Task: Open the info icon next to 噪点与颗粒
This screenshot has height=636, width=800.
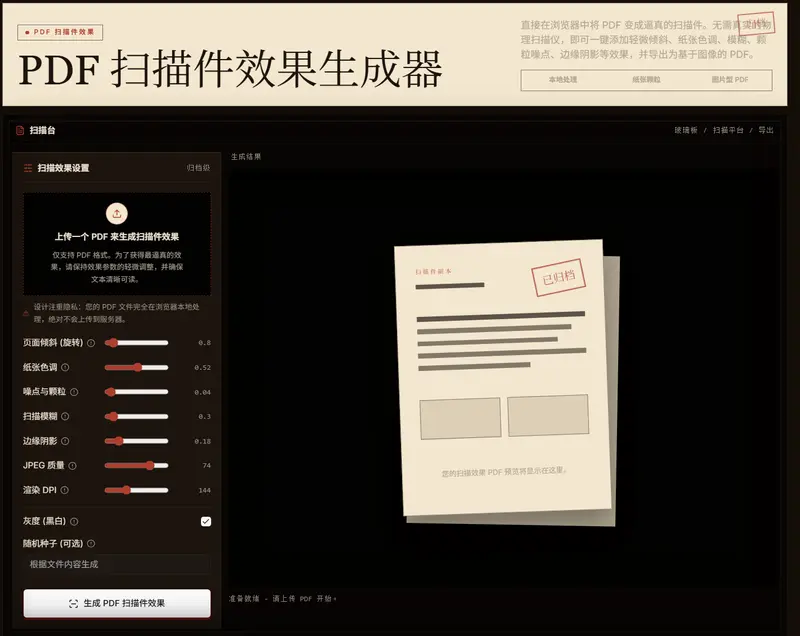Action: [x=74, y=392]
